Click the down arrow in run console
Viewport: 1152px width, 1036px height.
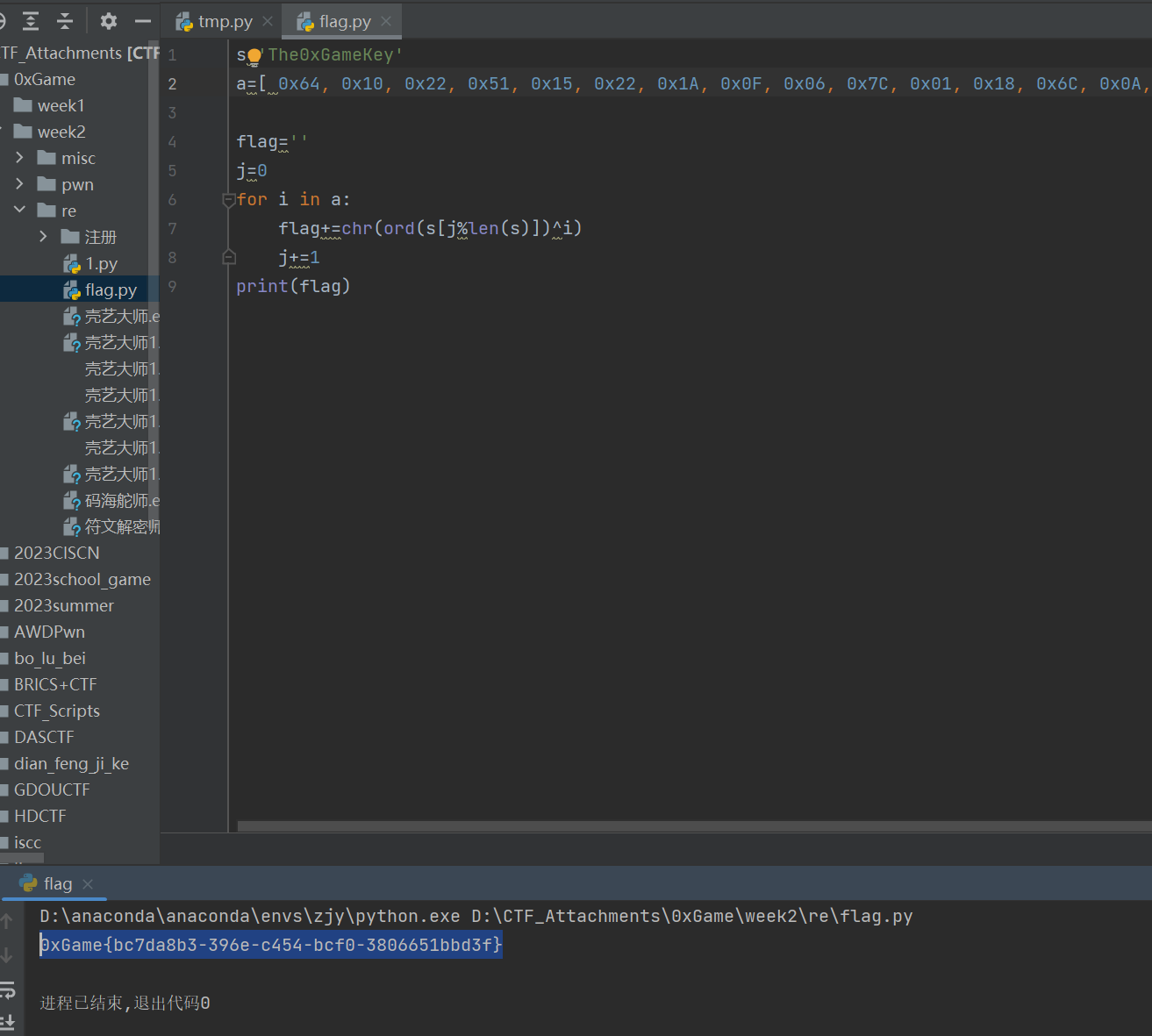point(7,955)
